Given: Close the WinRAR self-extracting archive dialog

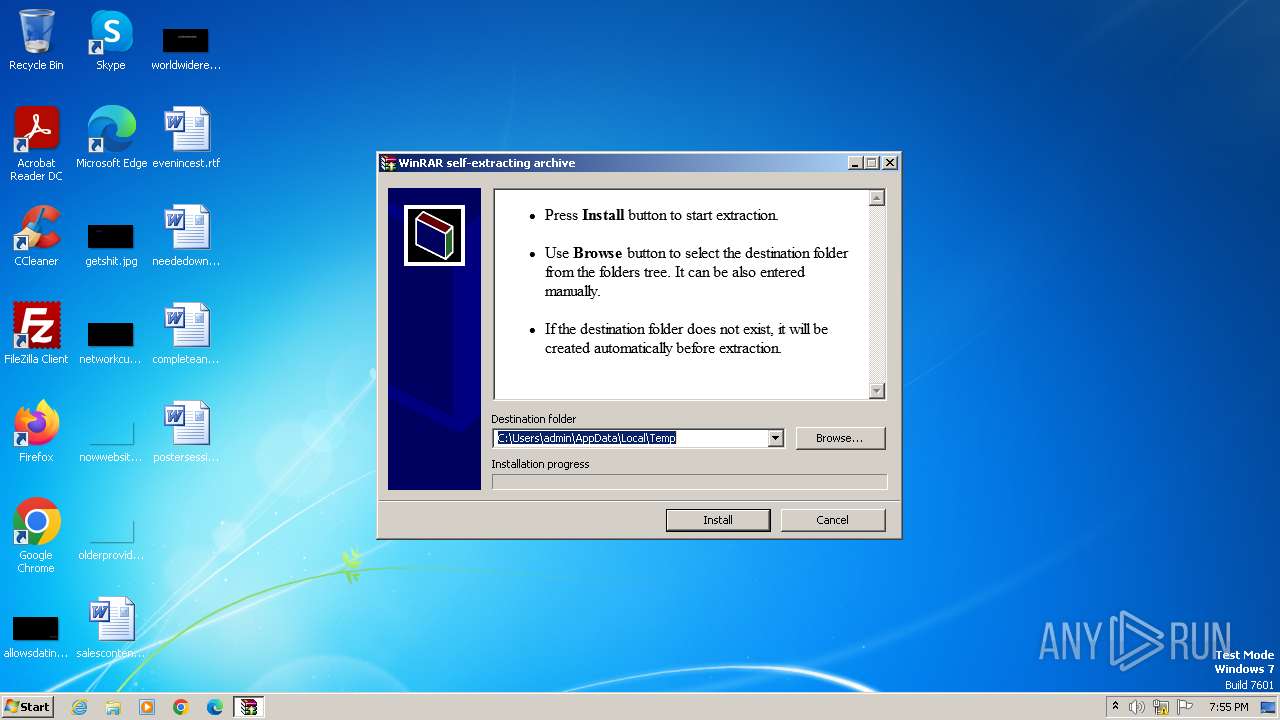Looking at the screenshot, I should click(890, 163).
